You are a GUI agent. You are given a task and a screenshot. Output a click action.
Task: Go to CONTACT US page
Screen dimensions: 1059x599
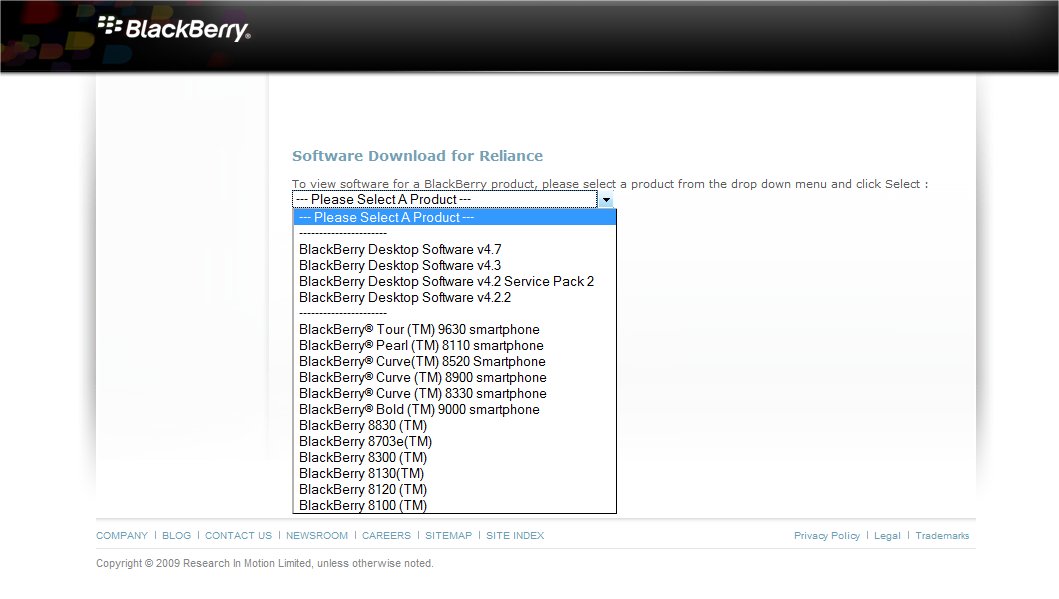pyautogui.click(x=238, y=536)
